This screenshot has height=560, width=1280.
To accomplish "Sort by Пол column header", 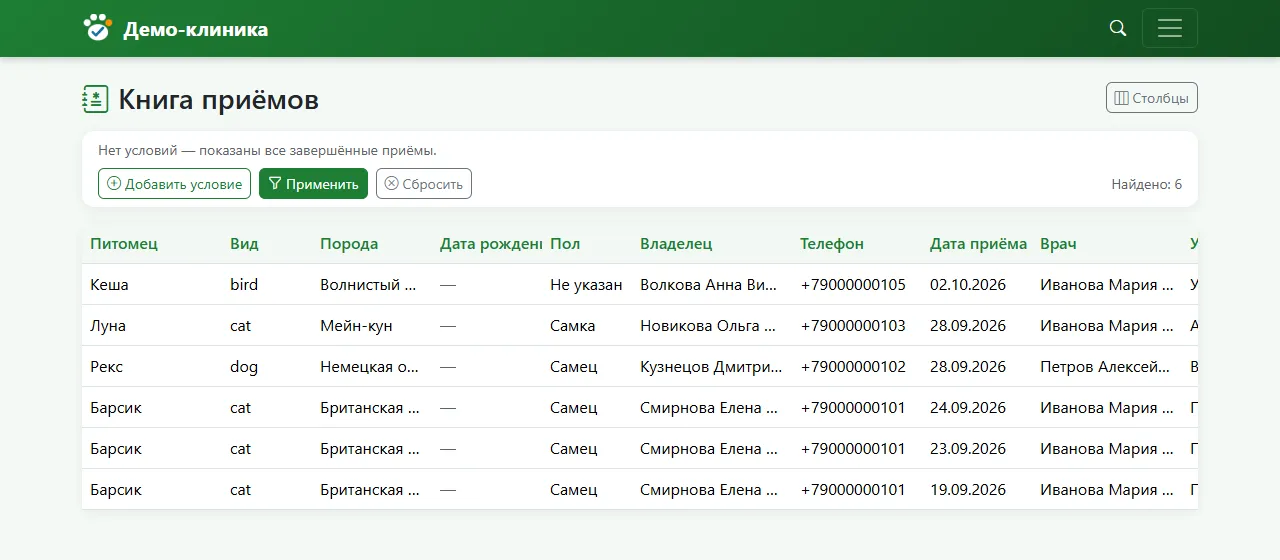I will pyautogui.click(x=565, y=244).
